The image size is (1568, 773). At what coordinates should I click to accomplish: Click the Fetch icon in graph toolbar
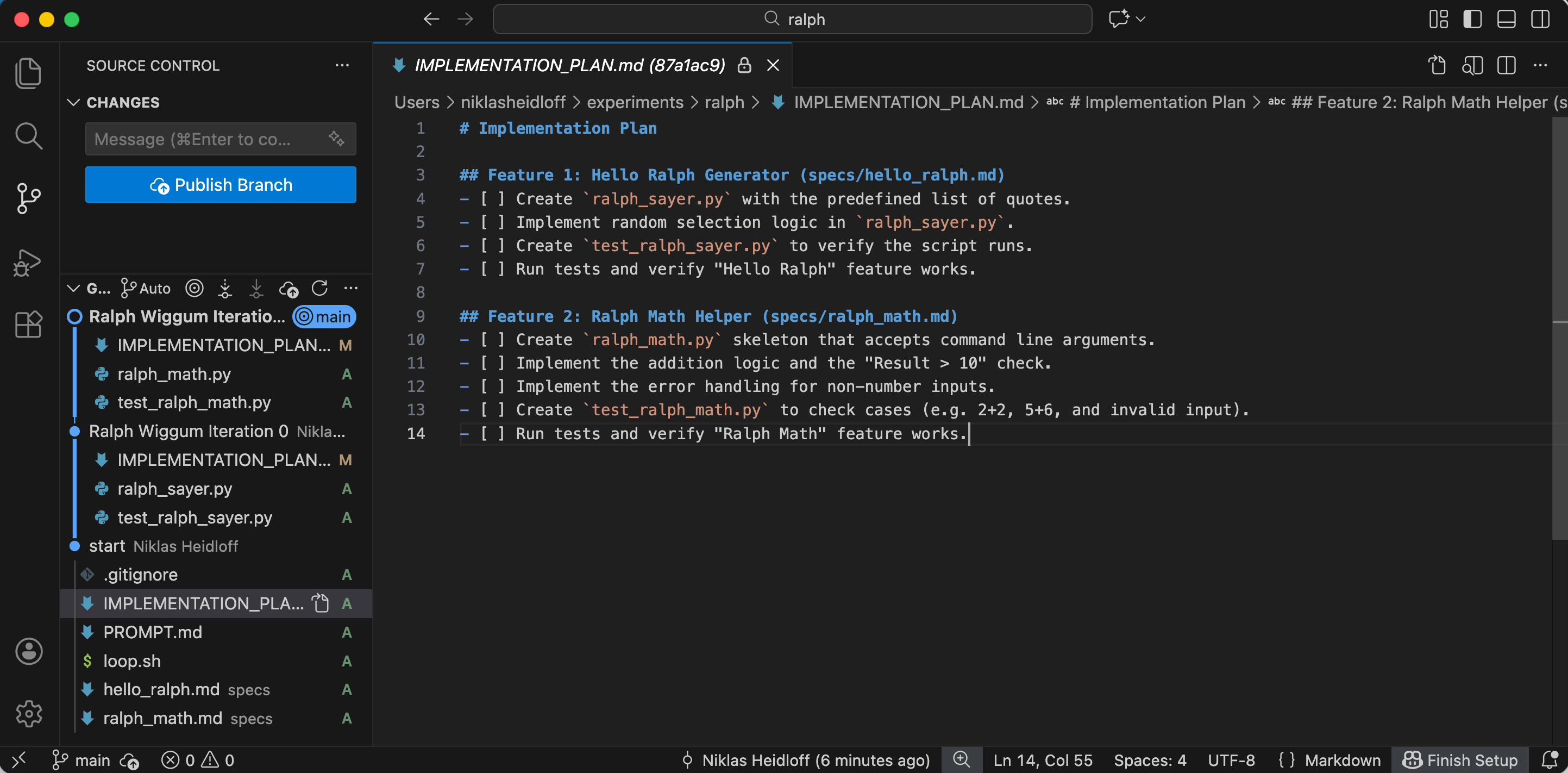[224, 288]
